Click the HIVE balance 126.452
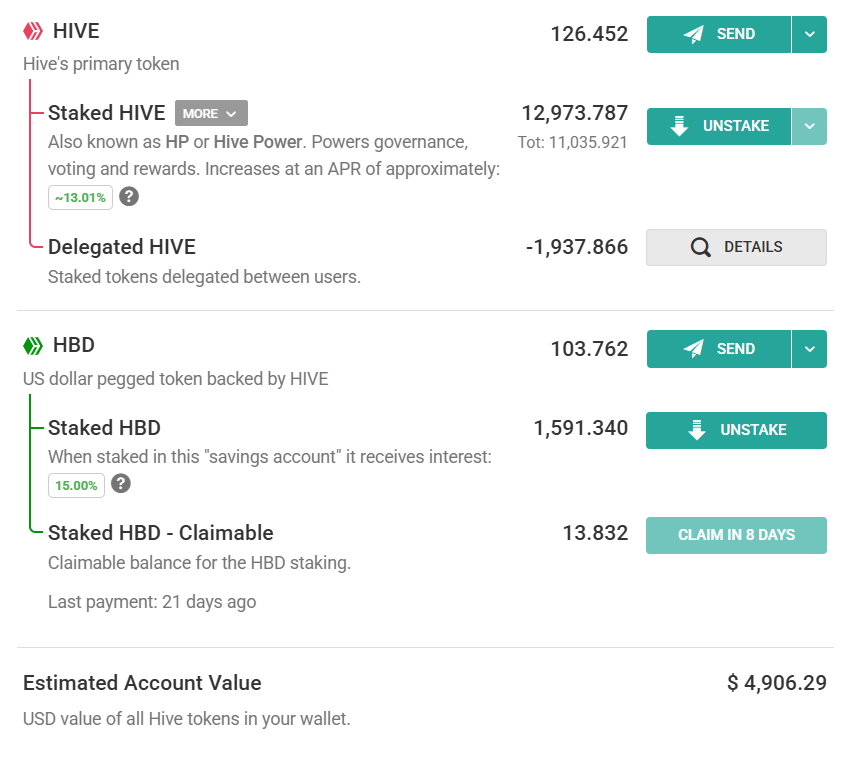The height and width of the screenshot is (757, 845). (x=589, y=34)
